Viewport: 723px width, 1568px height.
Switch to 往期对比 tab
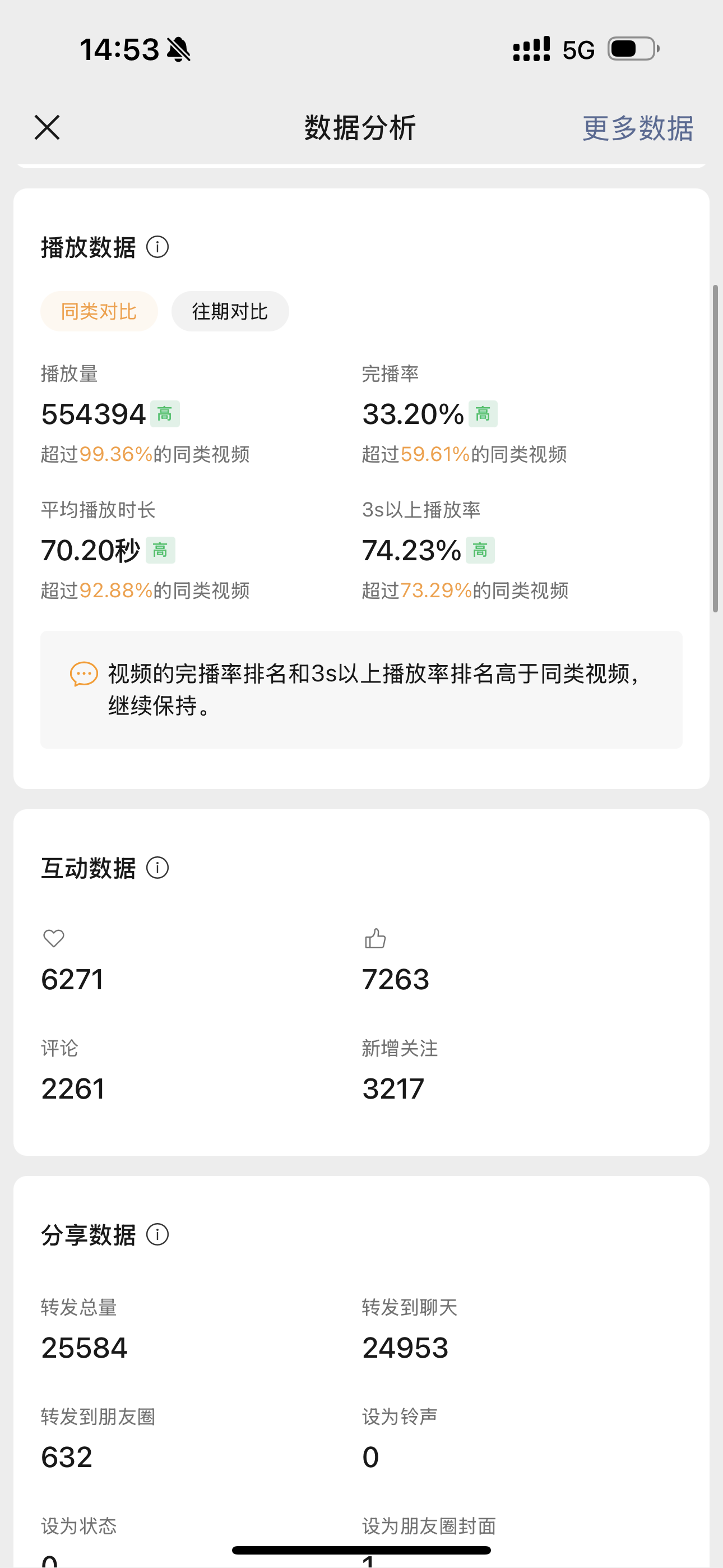(x=230, y=311)
